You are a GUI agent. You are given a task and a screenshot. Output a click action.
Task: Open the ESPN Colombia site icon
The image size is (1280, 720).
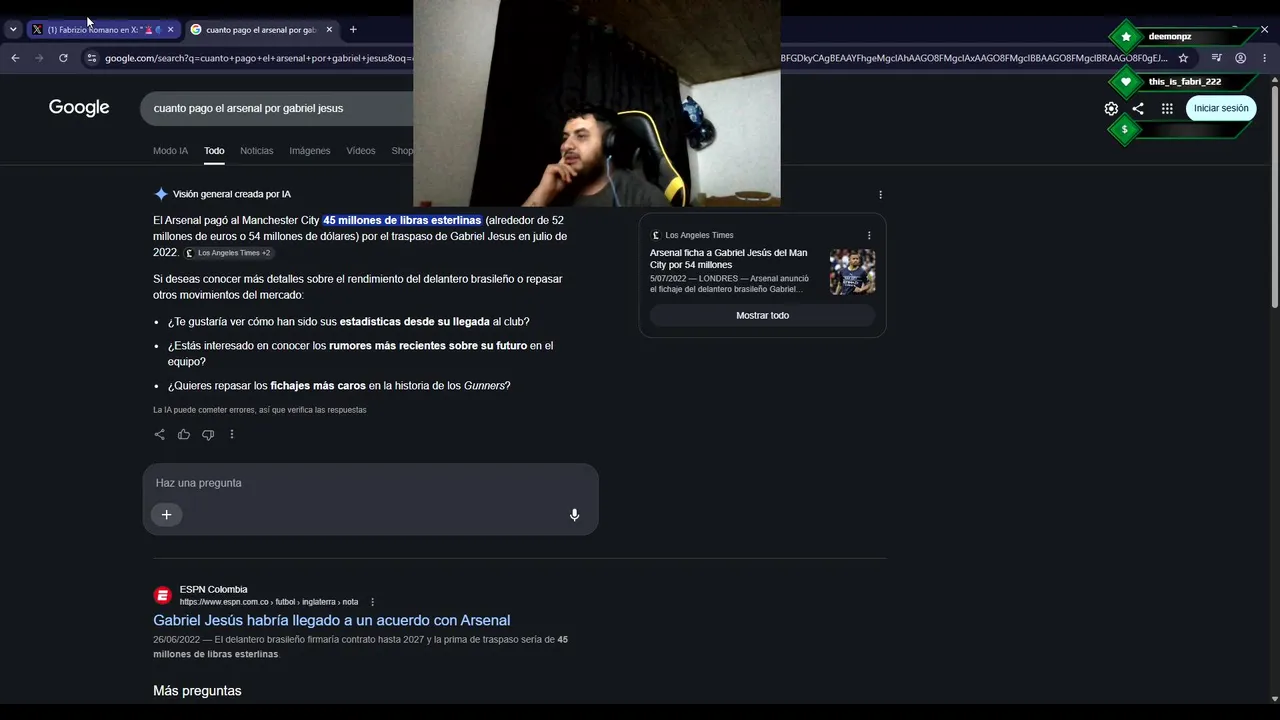163,596
